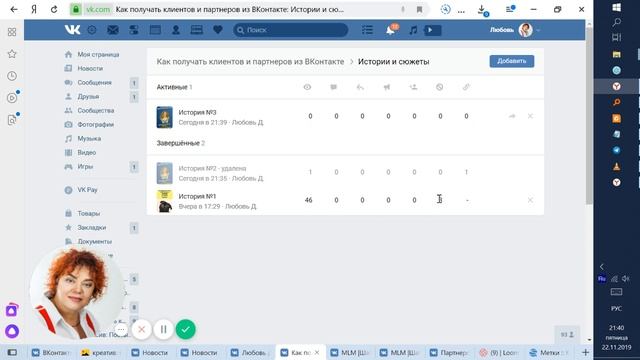This screenshot has height=360, width=640.
Task: Switch to the ВКонтакте browser tab
Action: 52,353
